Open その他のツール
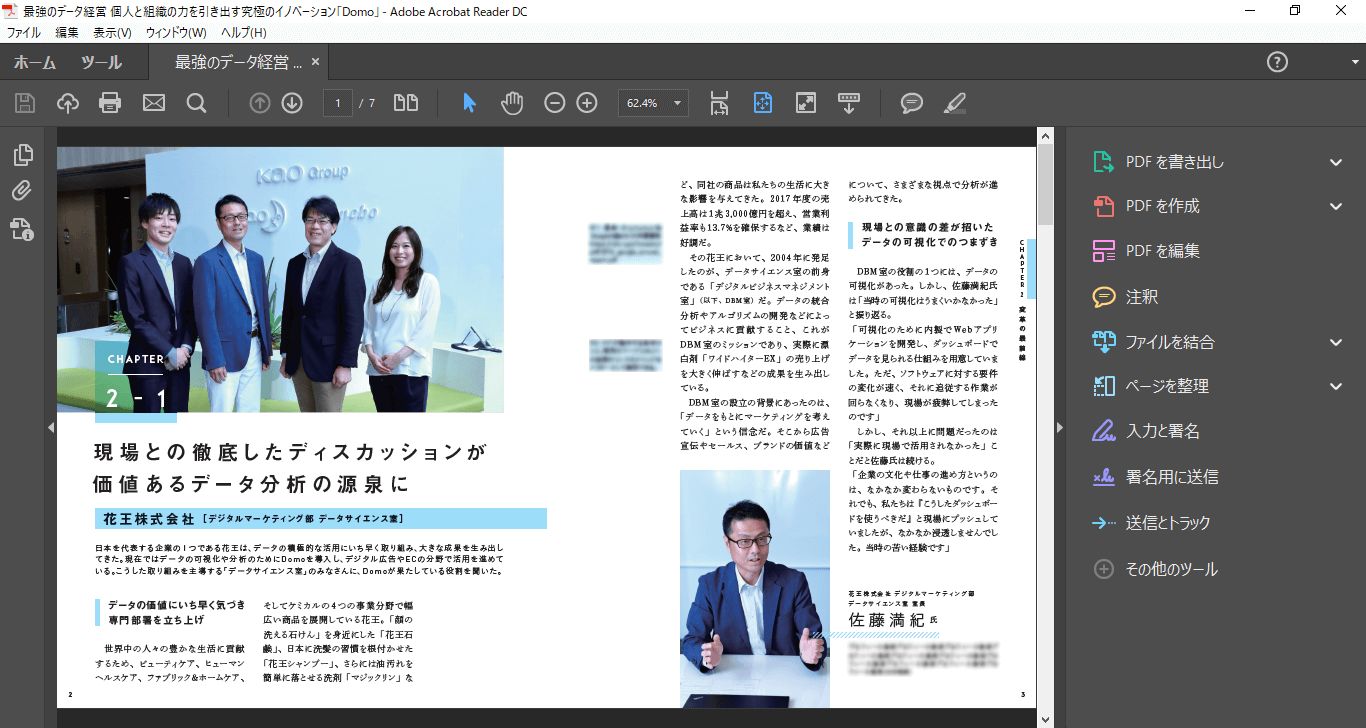The width and height of the screenshot is (1366, 728). click(1156, 569)
